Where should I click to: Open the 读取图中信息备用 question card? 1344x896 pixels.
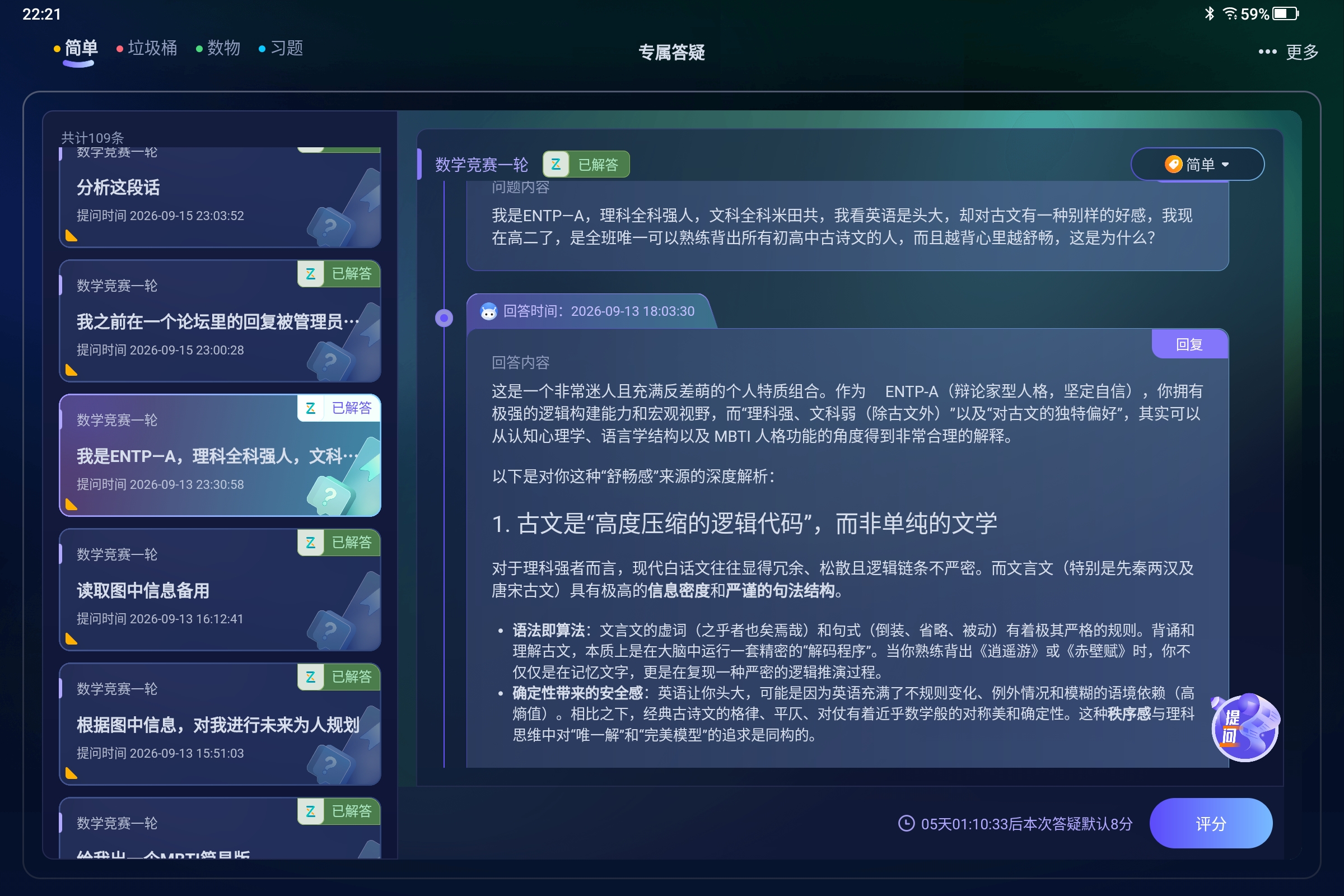coord(220,590)
